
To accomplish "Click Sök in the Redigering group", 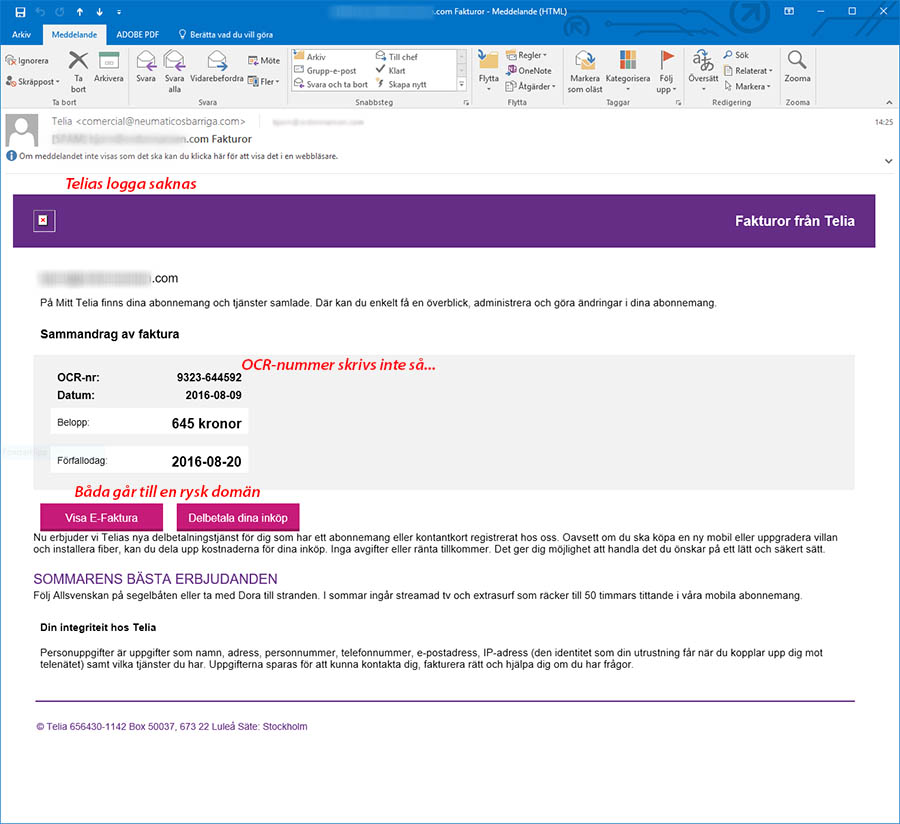I will click(x=736, y=55).
